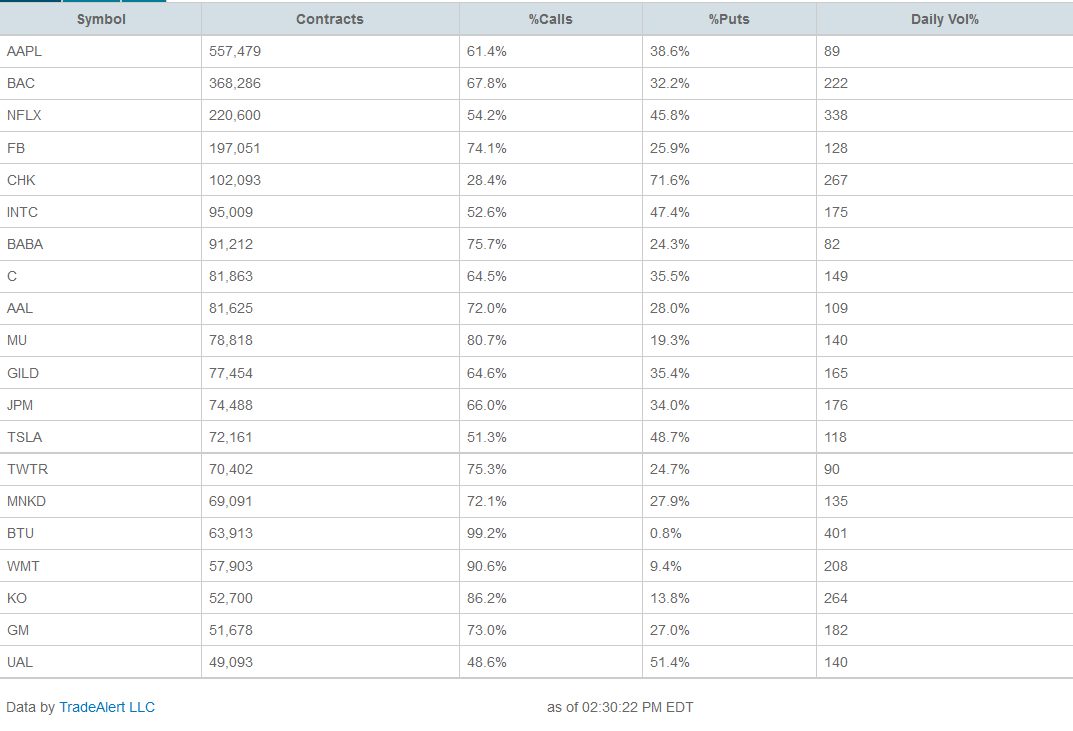Select the CHK symbol row
Screen dimensions: 1073x731
point(21,180)
